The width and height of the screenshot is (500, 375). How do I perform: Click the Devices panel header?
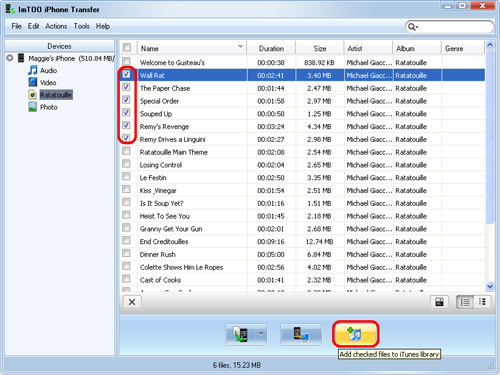point(59,46)
